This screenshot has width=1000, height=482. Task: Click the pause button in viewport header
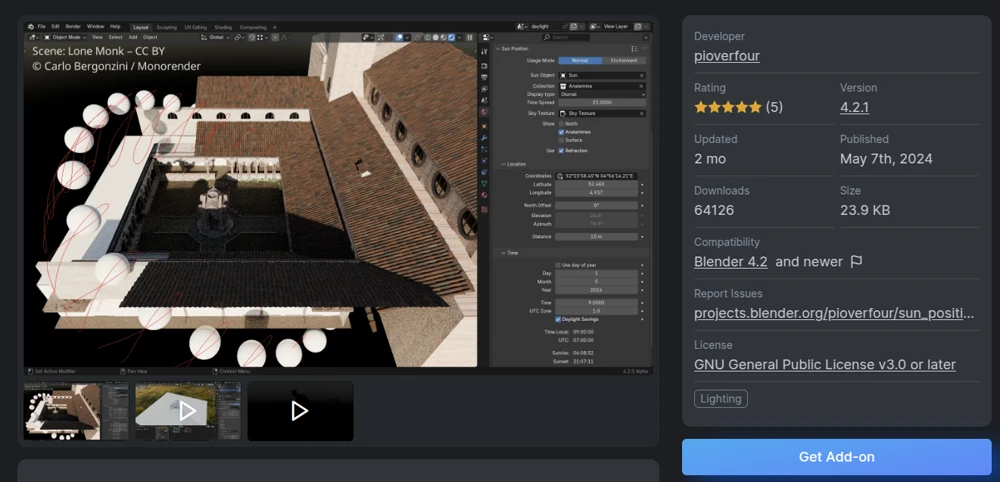click(x=470, y=38)
